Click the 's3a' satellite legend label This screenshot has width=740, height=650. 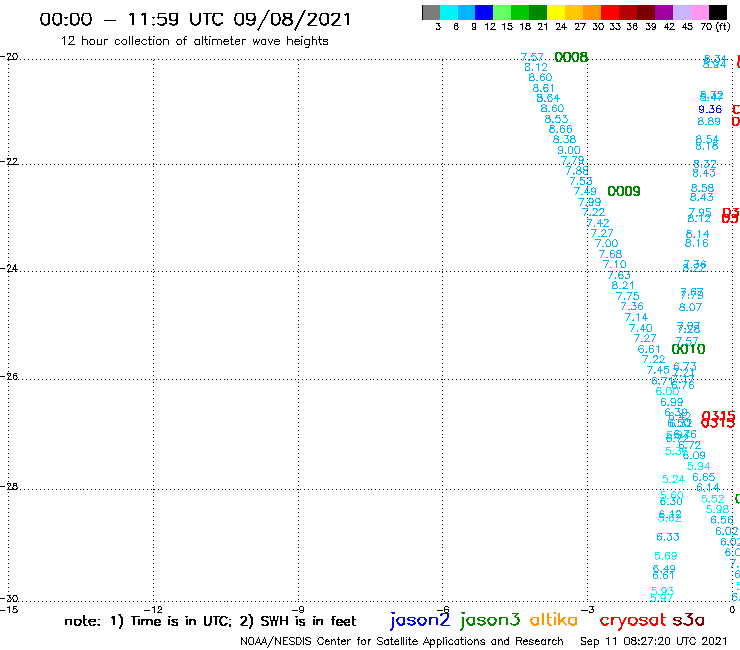688,620
